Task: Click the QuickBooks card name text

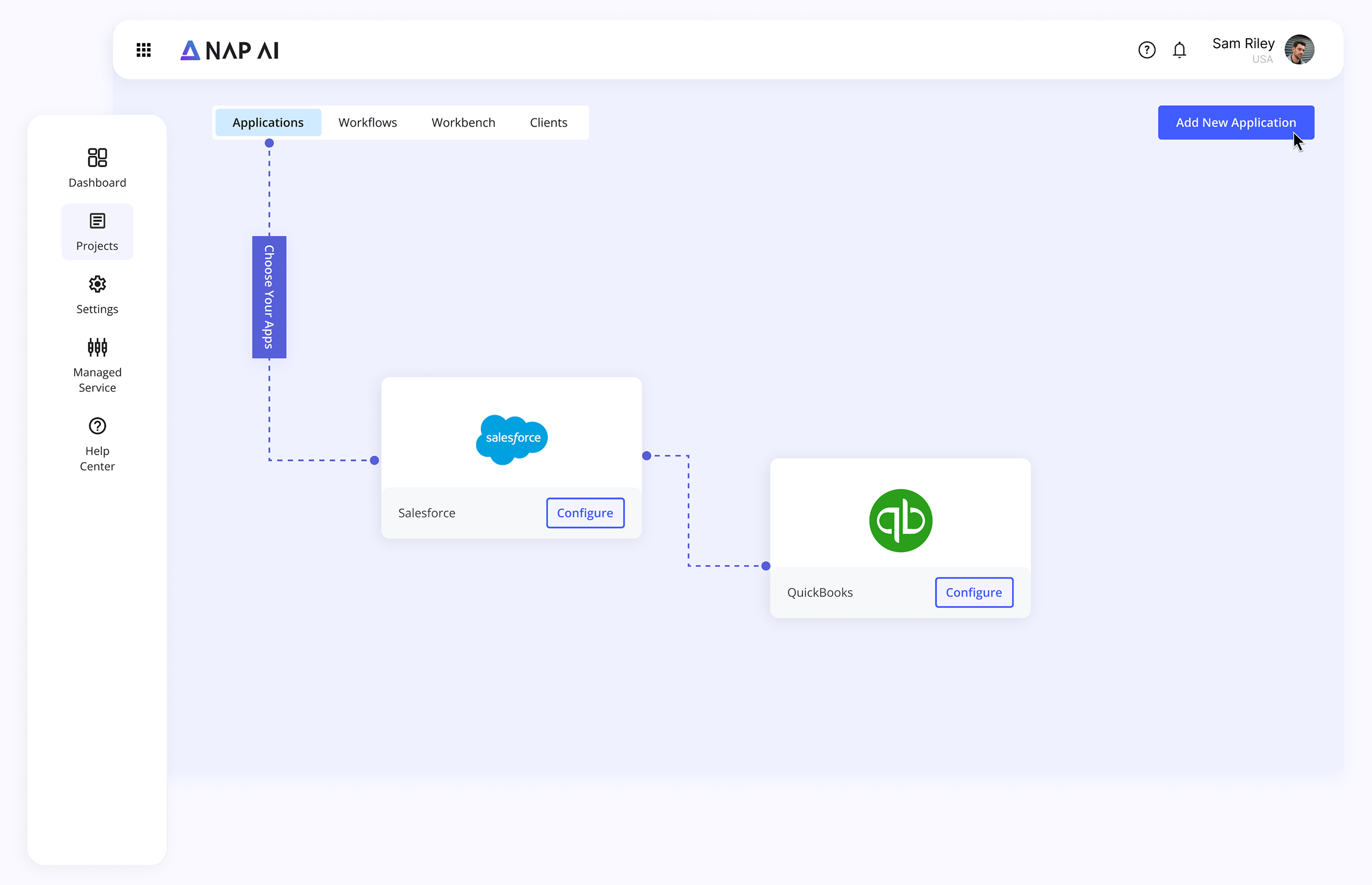Action: pos(820,592)
